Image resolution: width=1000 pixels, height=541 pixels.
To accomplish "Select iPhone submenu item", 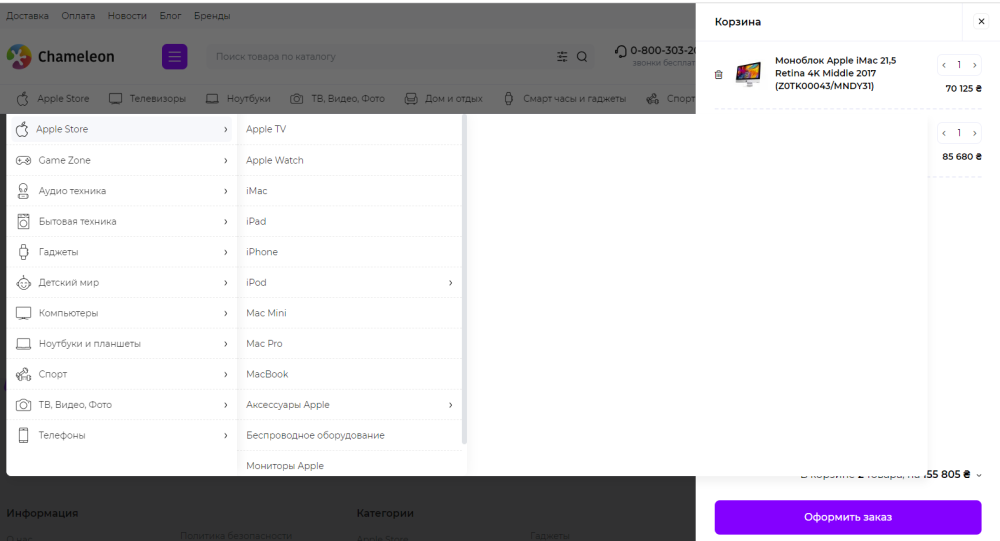I will coord(262,252).
